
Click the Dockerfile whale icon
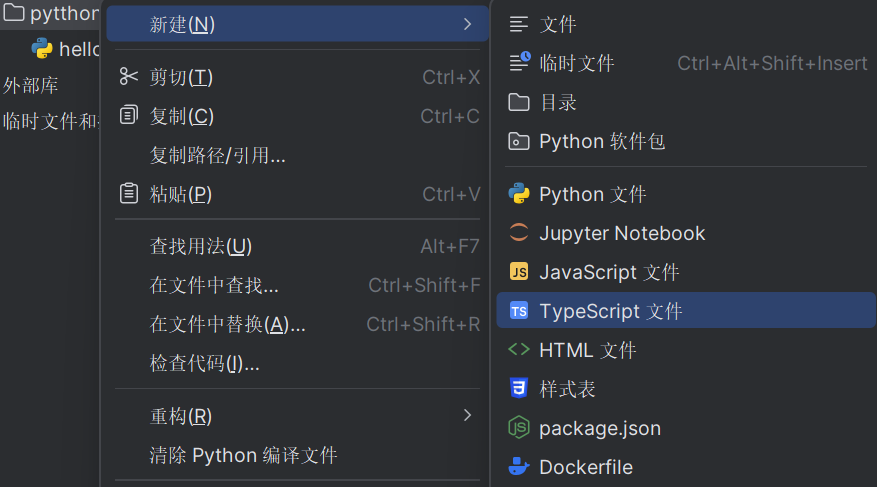pos(518,467)
